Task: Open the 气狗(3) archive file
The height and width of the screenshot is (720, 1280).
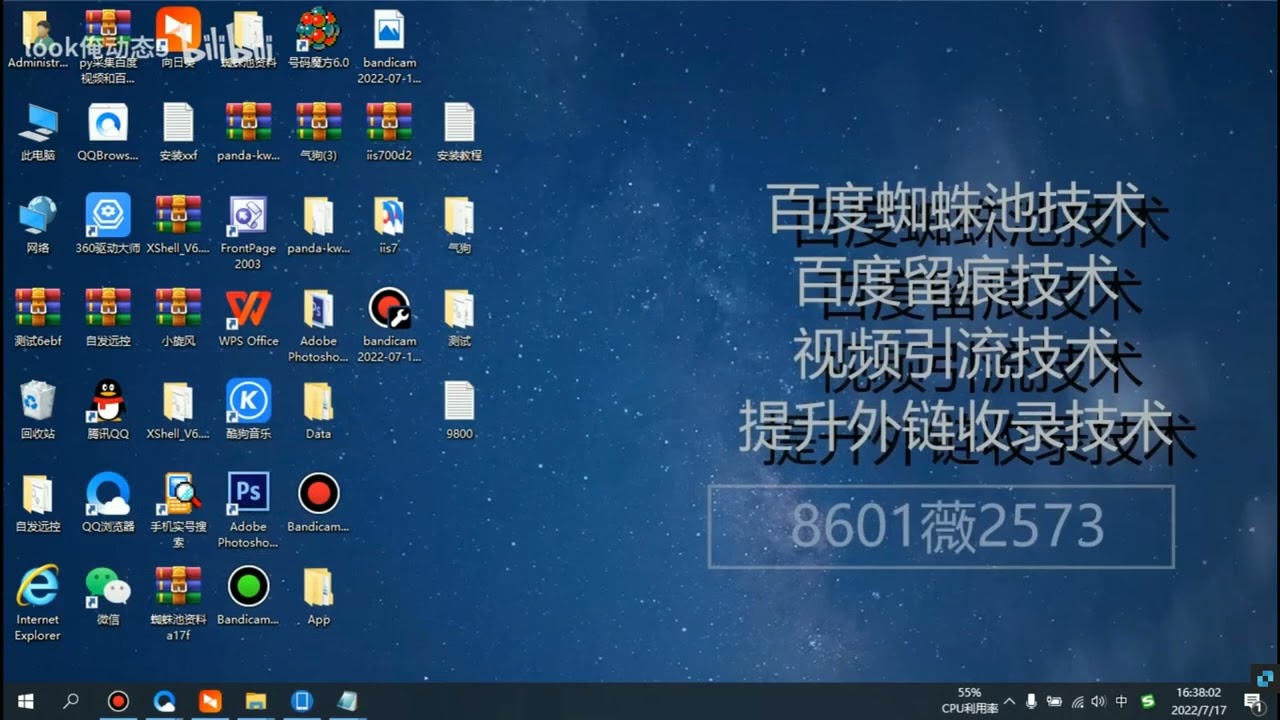Action: tap(318, 123)
